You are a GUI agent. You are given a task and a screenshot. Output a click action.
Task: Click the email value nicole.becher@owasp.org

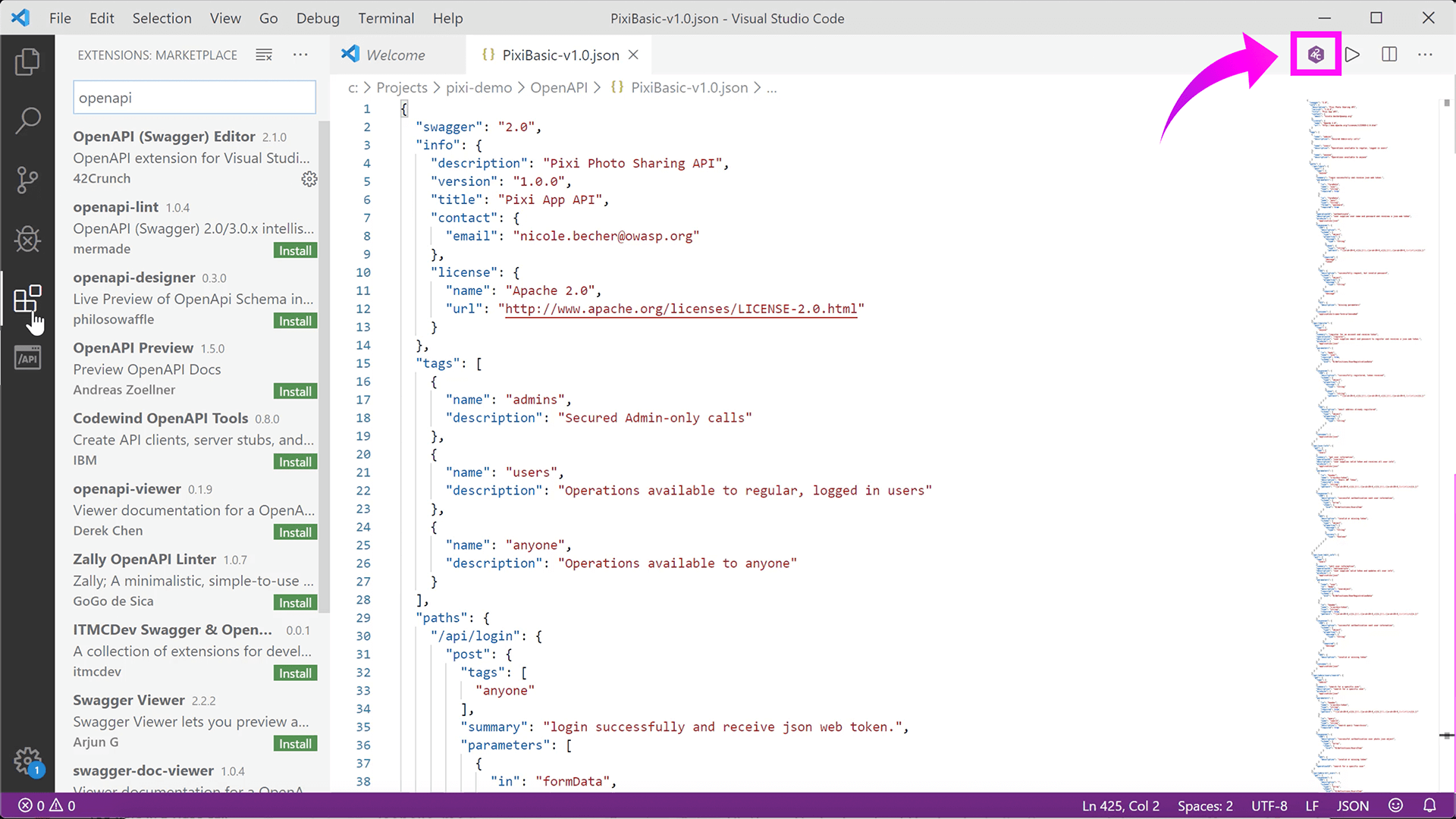click(x=606, y=236)
